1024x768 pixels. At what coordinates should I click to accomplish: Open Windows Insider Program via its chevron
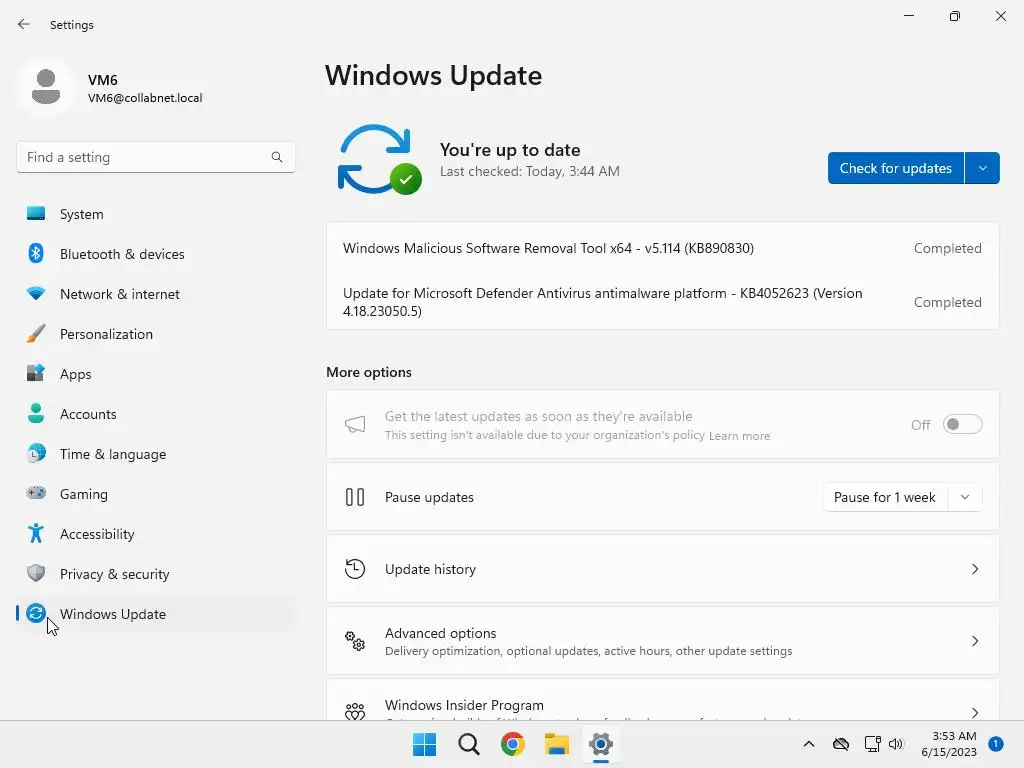pyautogui.click(x=974, y=712)
